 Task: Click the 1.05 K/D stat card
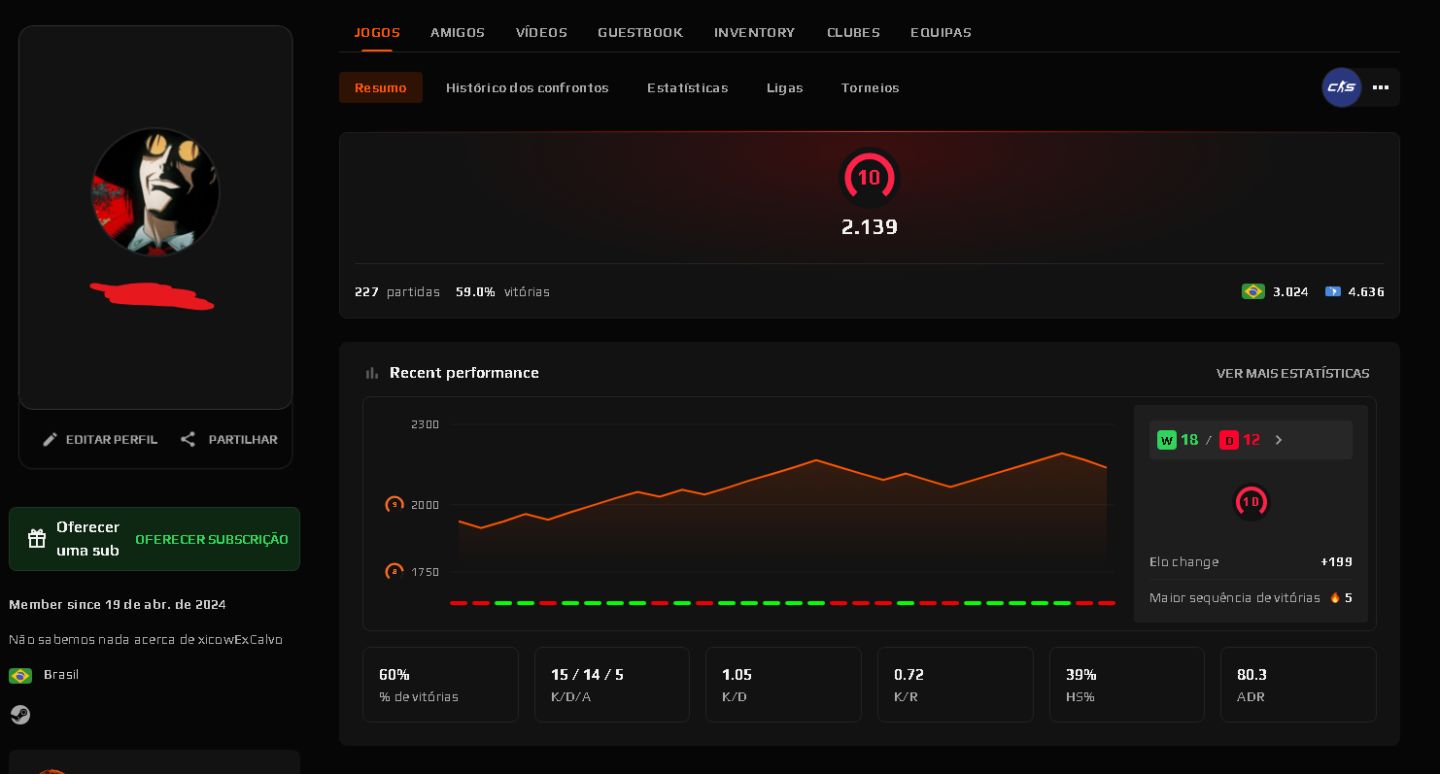pyautogui.click(x=783, y=684)
